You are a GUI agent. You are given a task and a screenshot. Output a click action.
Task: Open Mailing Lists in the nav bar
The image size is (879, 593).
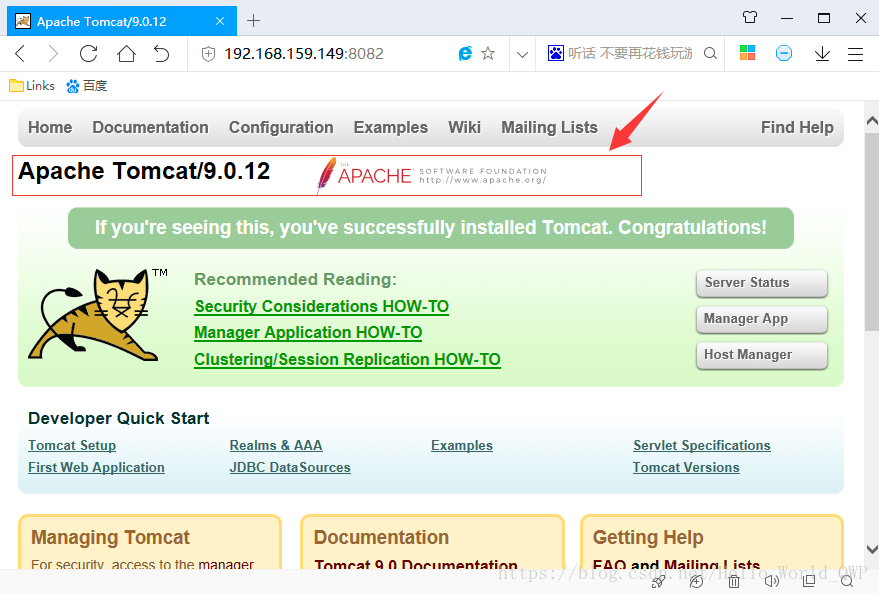tap(549, 128)
